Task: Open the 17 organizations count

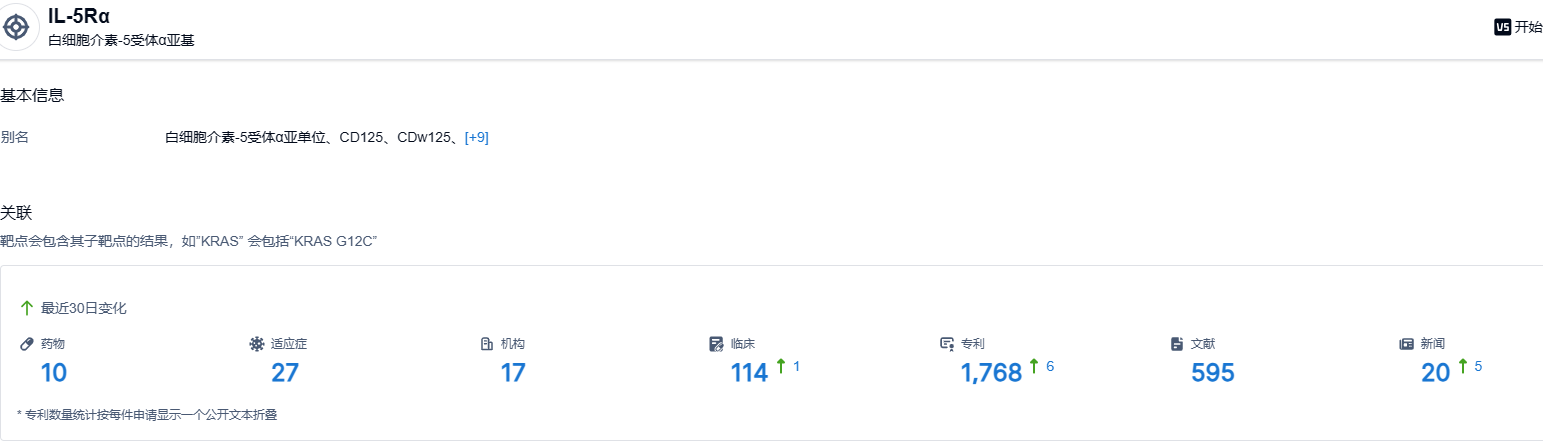Action: pyautogui.click(x=513, y=373)
